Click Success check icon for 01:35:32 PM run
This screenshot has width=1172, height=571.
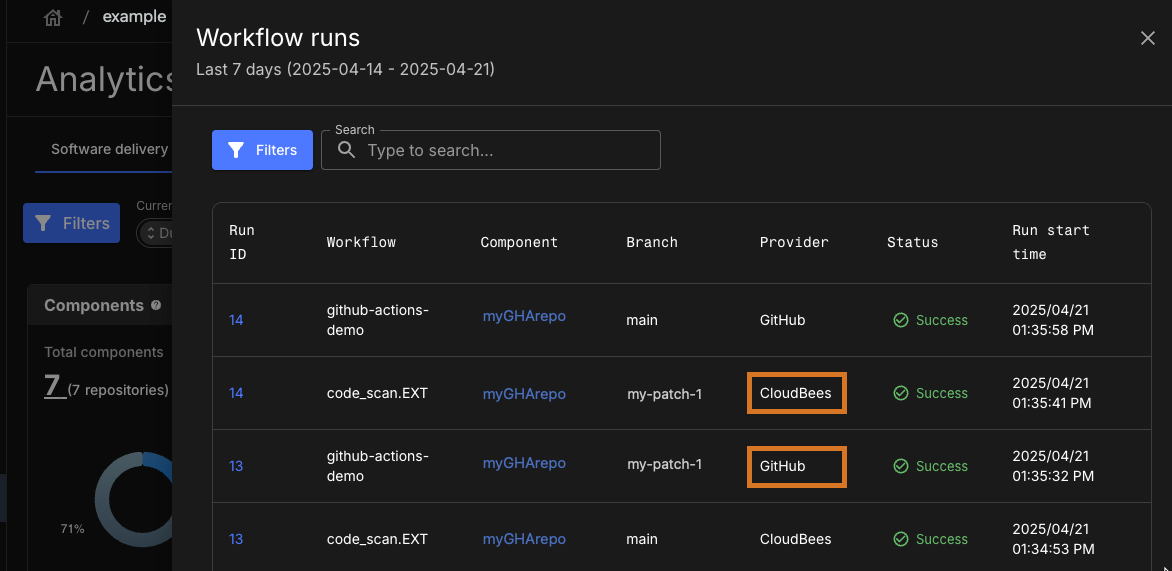click(x=900, y=466)
